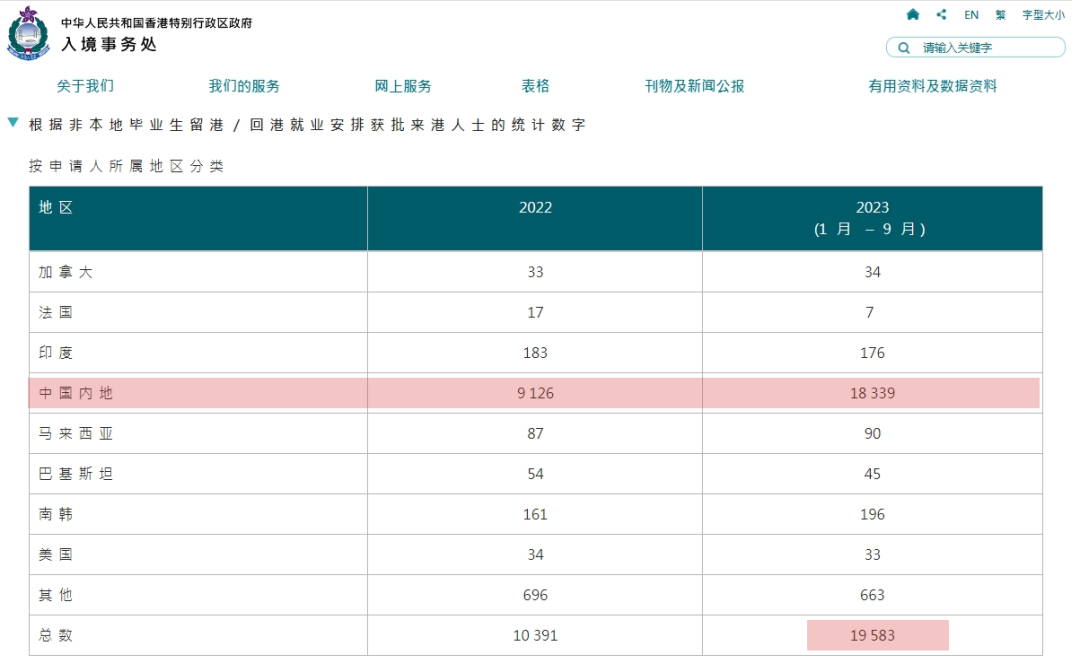Go to home via house icon
1080x672 pixels.
913,14
